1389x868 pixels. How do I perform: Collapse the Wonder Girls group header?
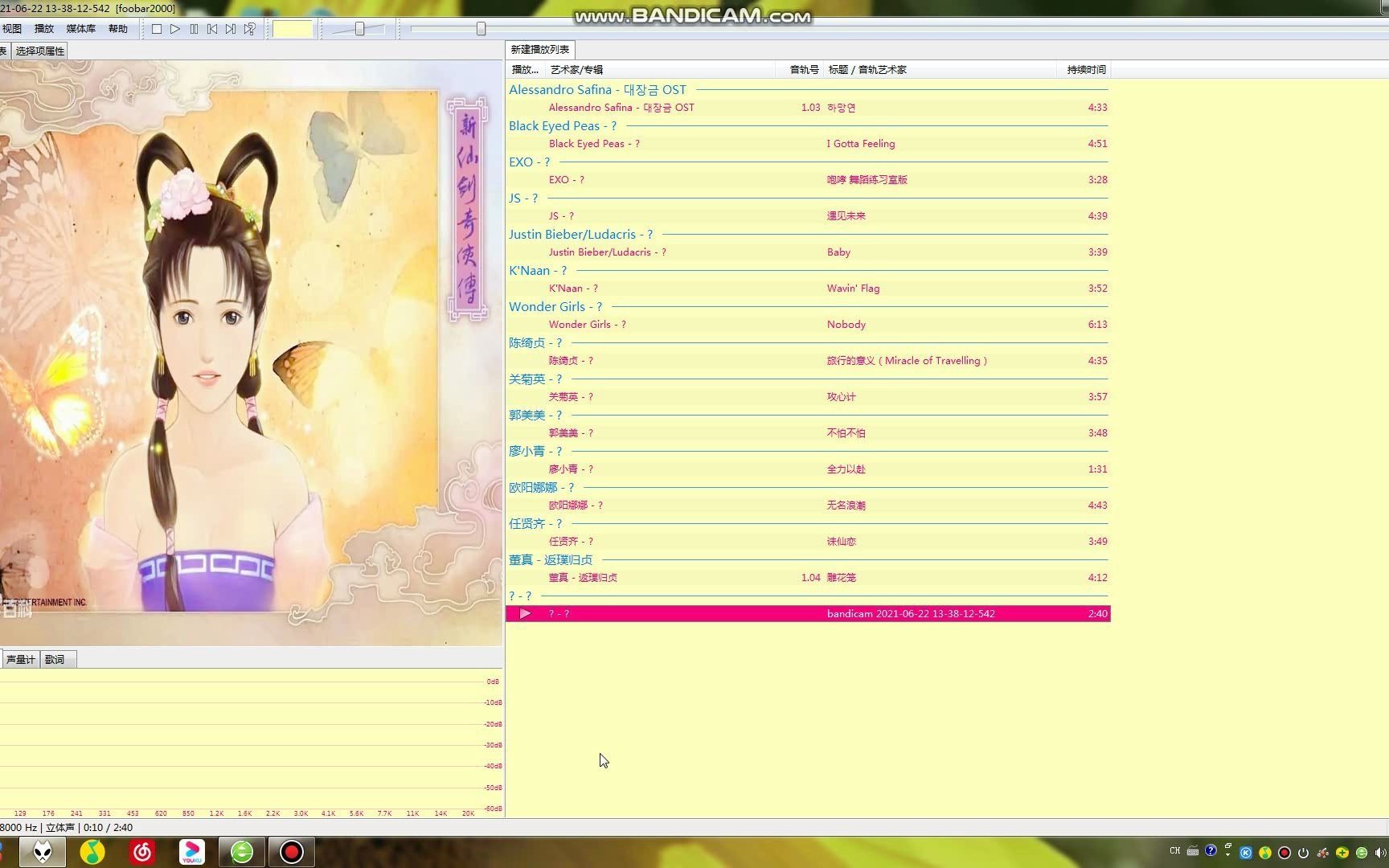[x=808, y=307]
